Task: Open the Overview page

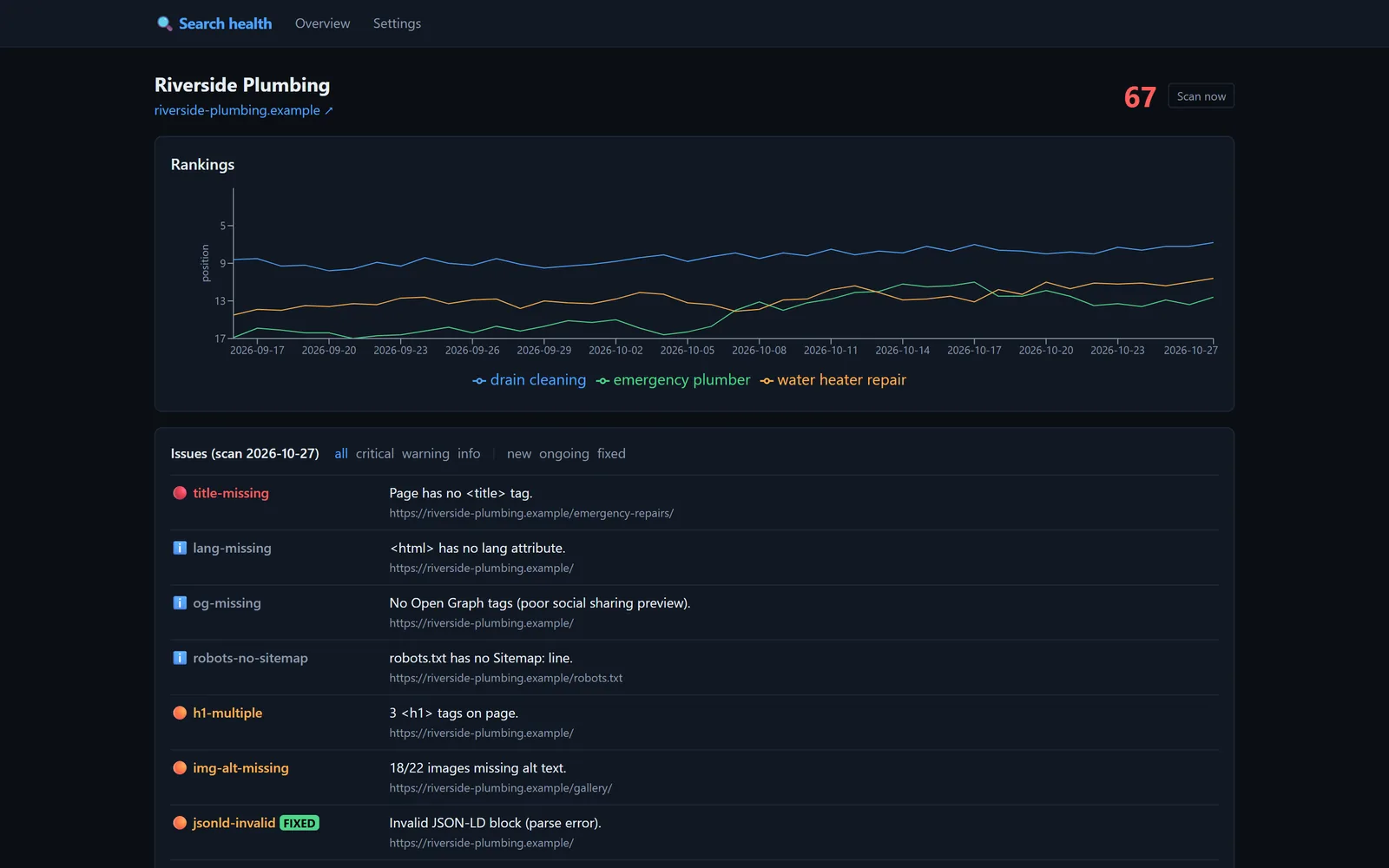Action: point(322,23)
